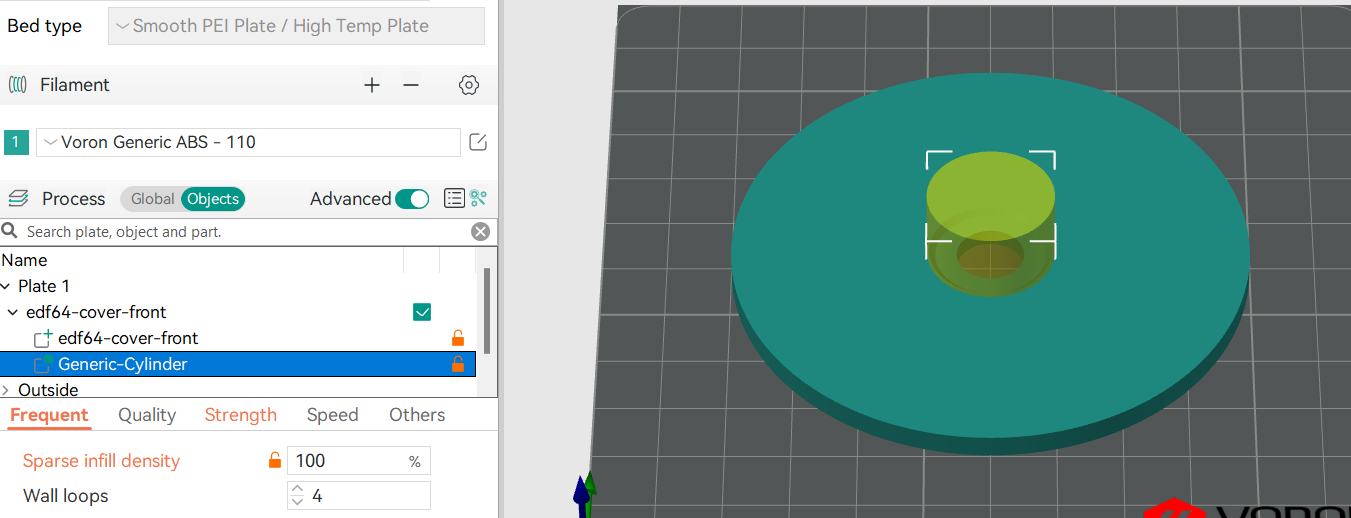The width and height of the screenshot is (1351, 518).
Task: Click the Wall loops label
Action: coord(65,496)
